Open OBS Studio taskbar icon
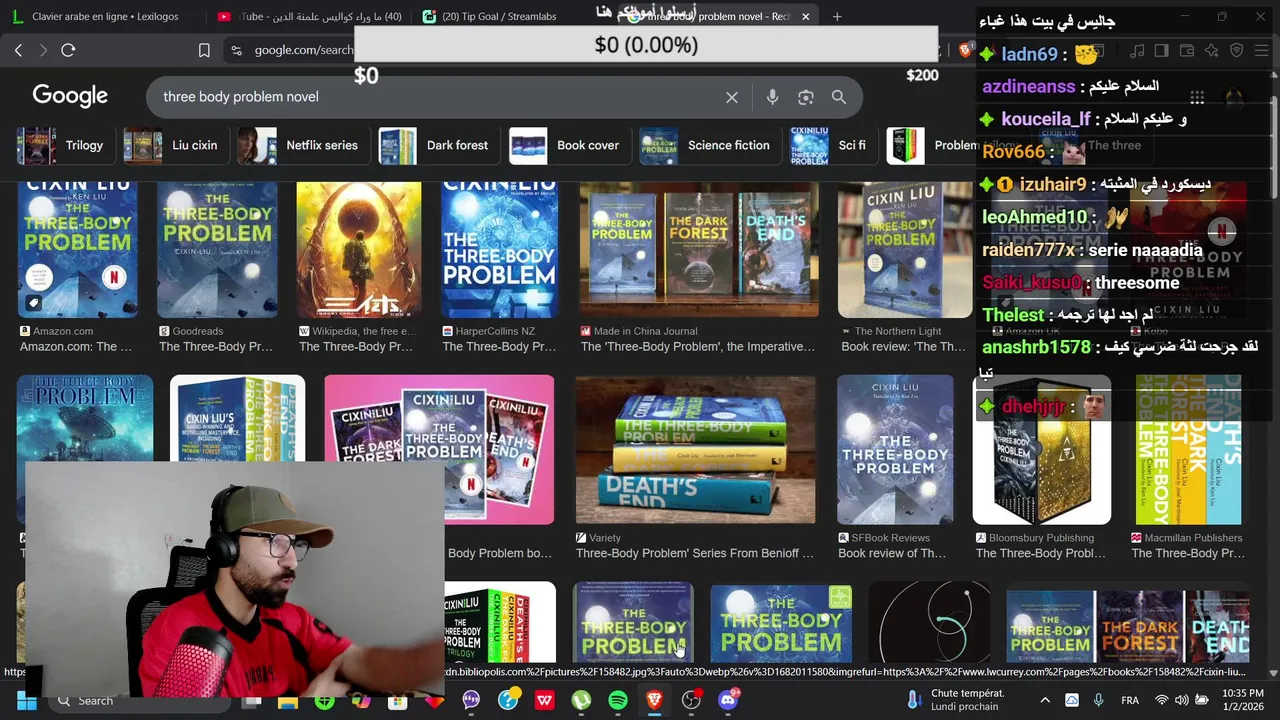 [x=691, y=701]
